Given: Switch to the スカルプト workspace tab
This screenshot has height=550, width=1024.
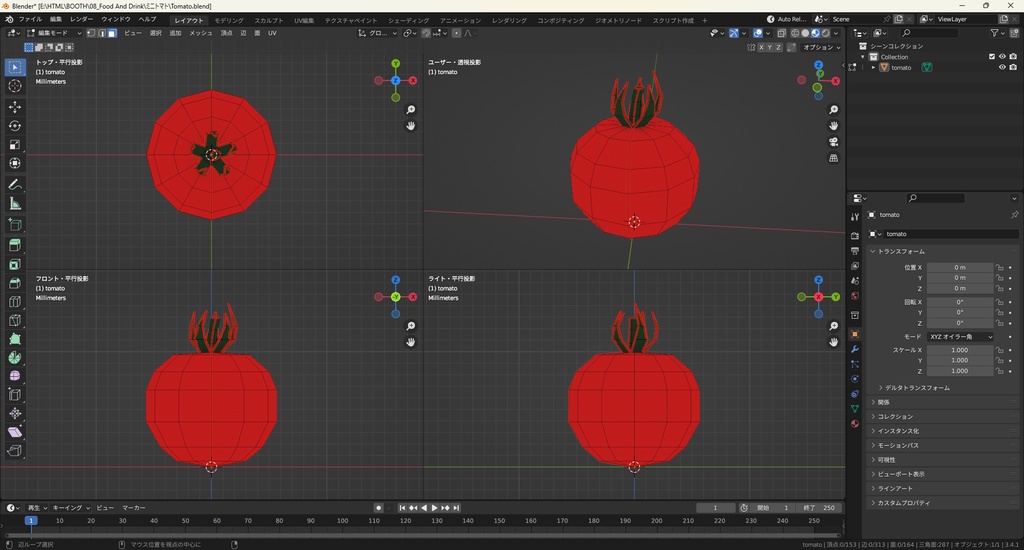Looking at the screenshot, I should coord(268,20).
